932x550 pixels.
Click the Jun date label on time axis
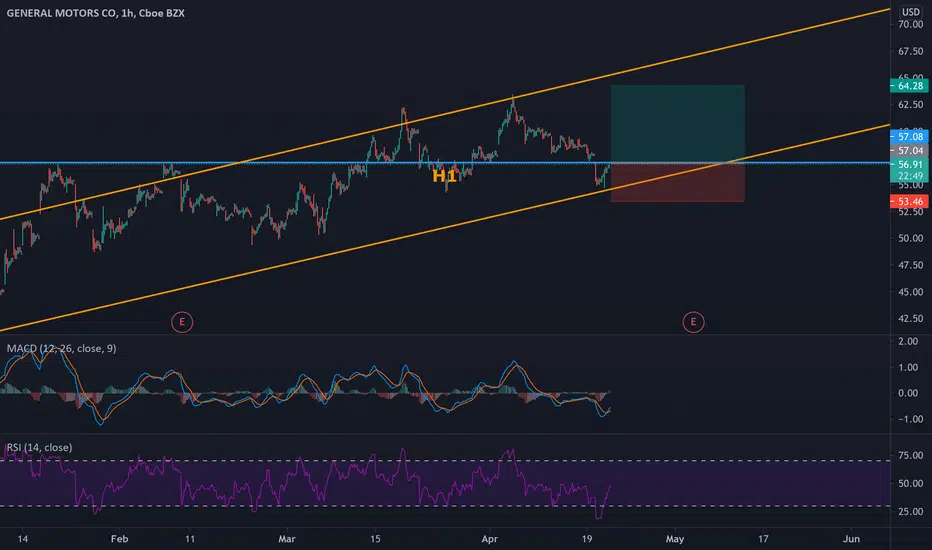(851, 539)
